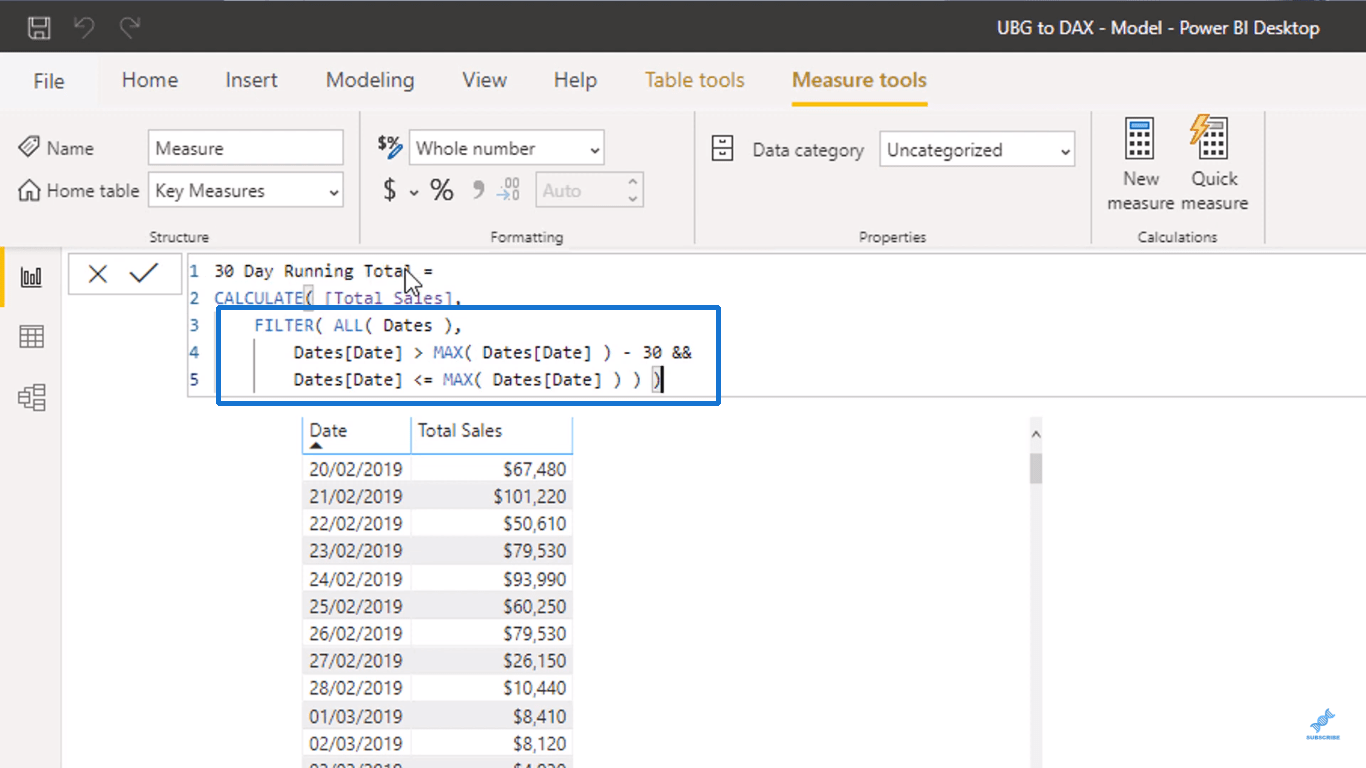Viewport: 1366px width, 768px height.
Task: Click the Subscribe DNA logo
Action: pos(1322,724)
